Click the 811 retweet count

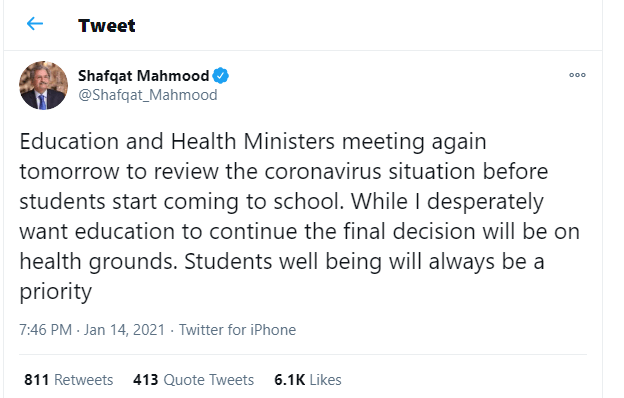click(37, 380)
